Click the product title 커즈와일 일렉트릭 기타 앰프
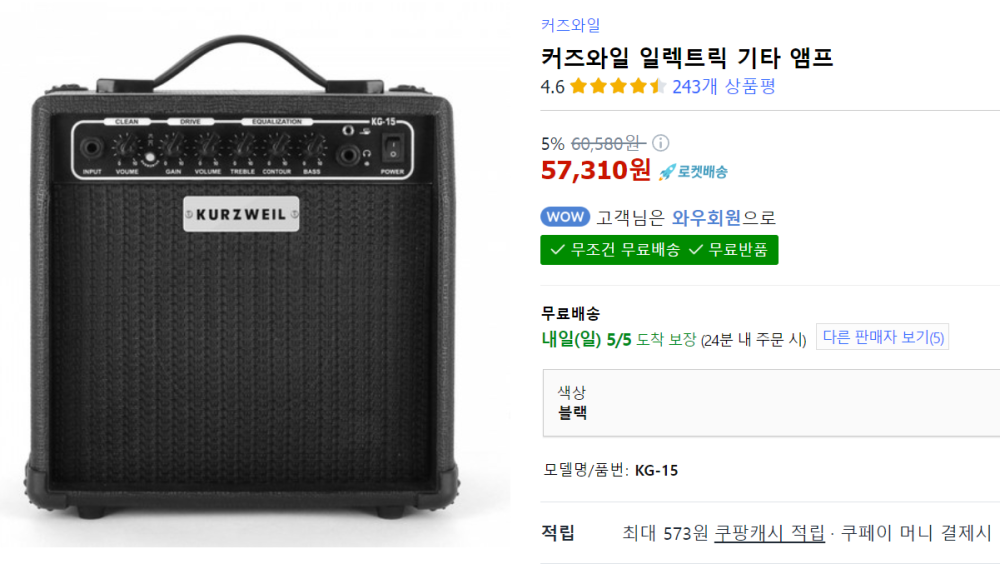 click(687, 57)
